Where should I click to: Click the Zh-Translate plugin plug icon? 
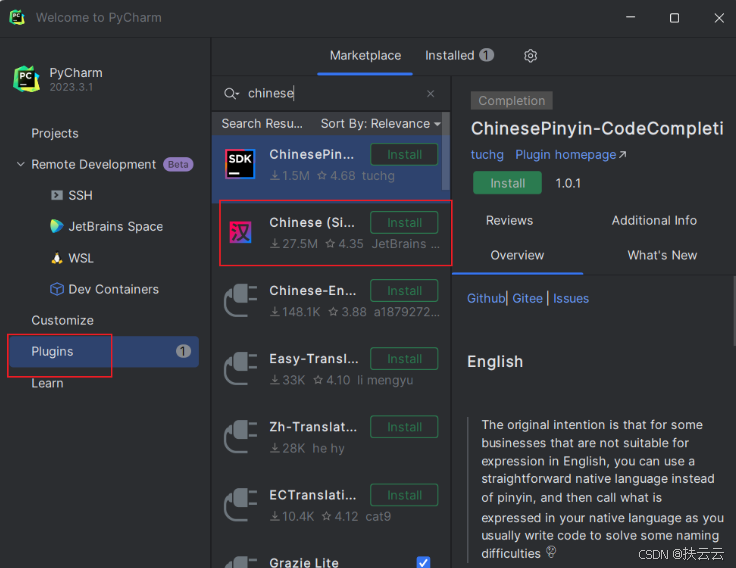coord(240,437)
